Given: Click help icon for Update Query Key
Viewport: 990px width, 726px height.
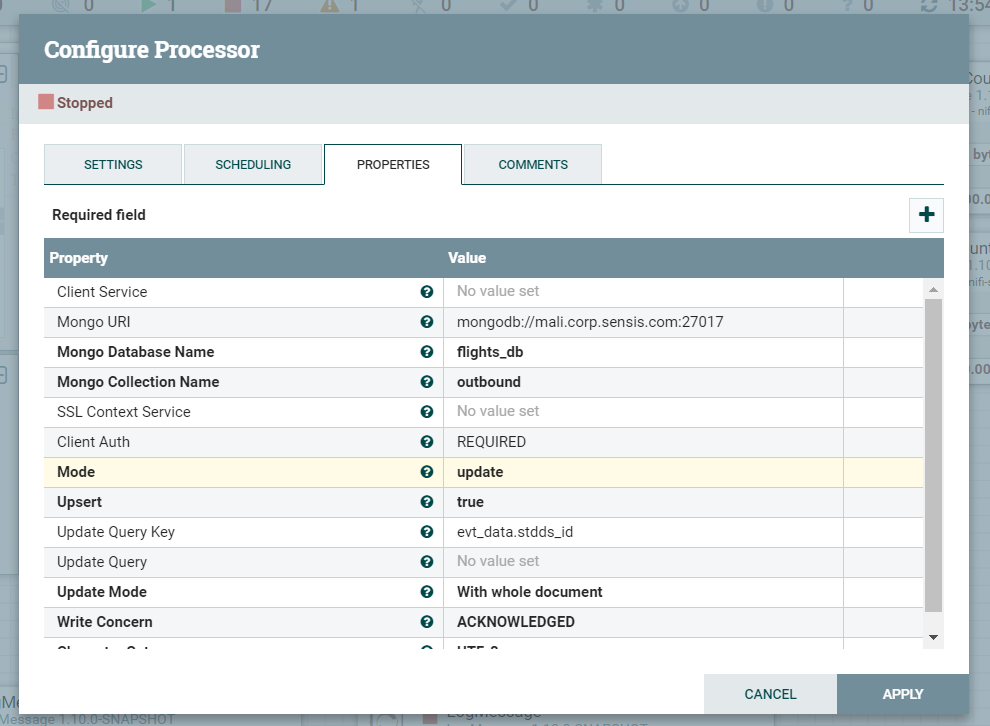Looking at the screenshot, I should [x=427, y=532].
